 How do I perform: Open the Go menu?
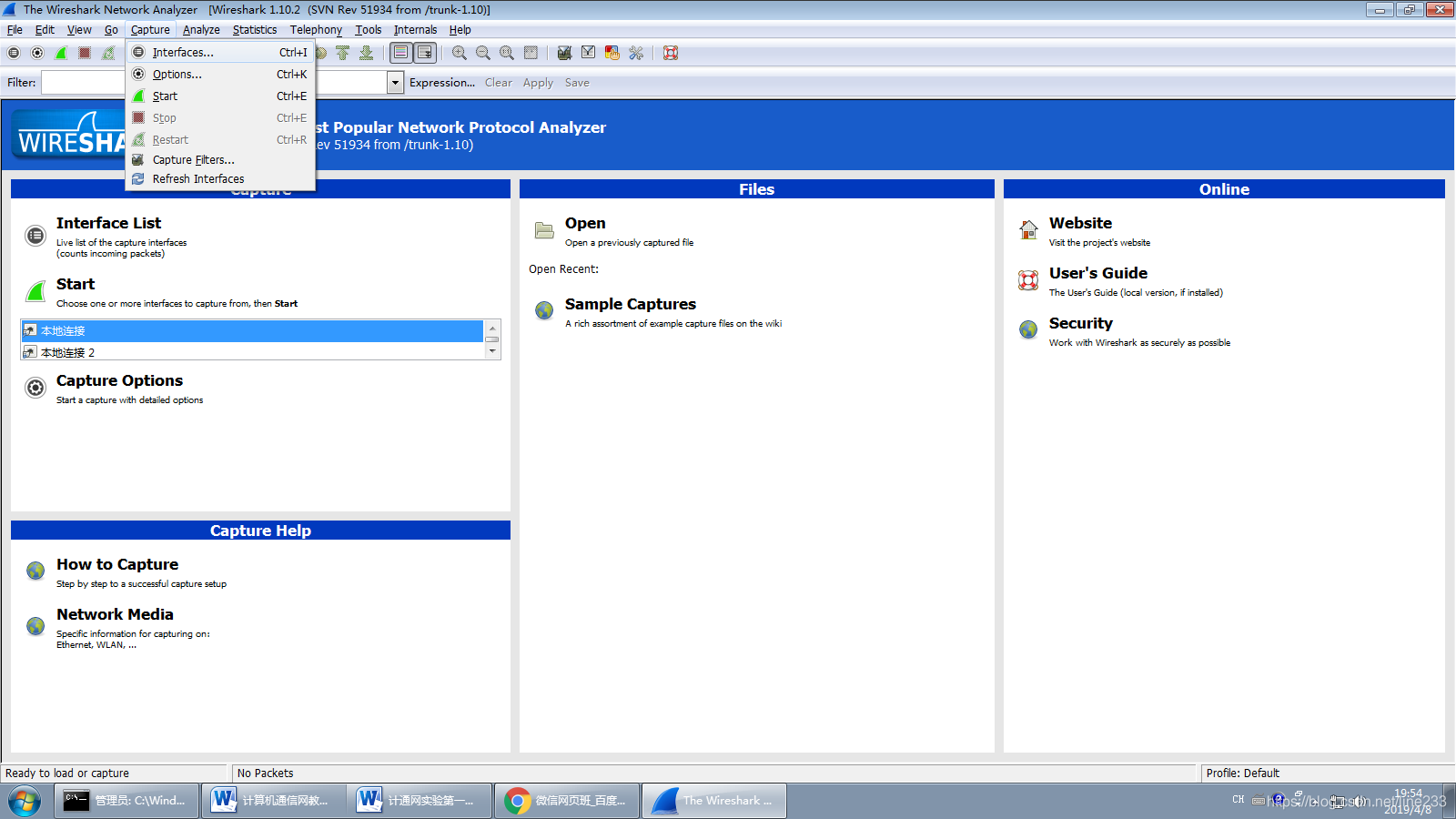[111, 30]
